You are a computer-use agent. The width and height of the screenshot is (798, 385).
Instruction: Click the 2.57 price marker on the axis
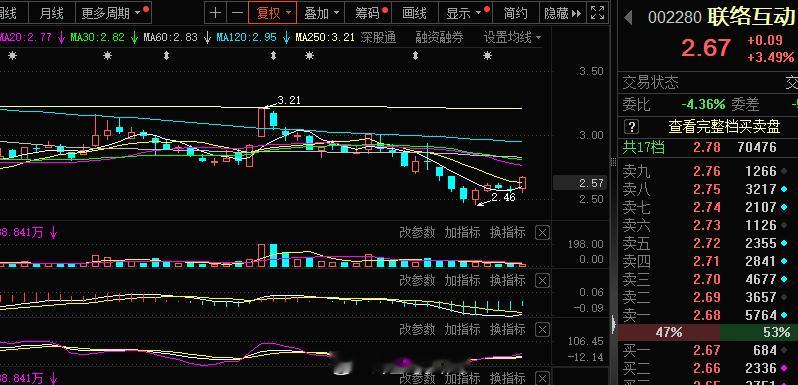point(580,183)
